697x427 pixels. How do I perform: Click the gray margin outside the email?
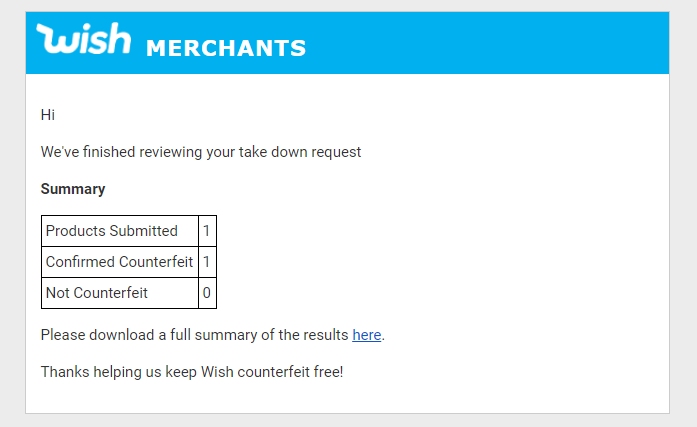(x=12, y=222)
